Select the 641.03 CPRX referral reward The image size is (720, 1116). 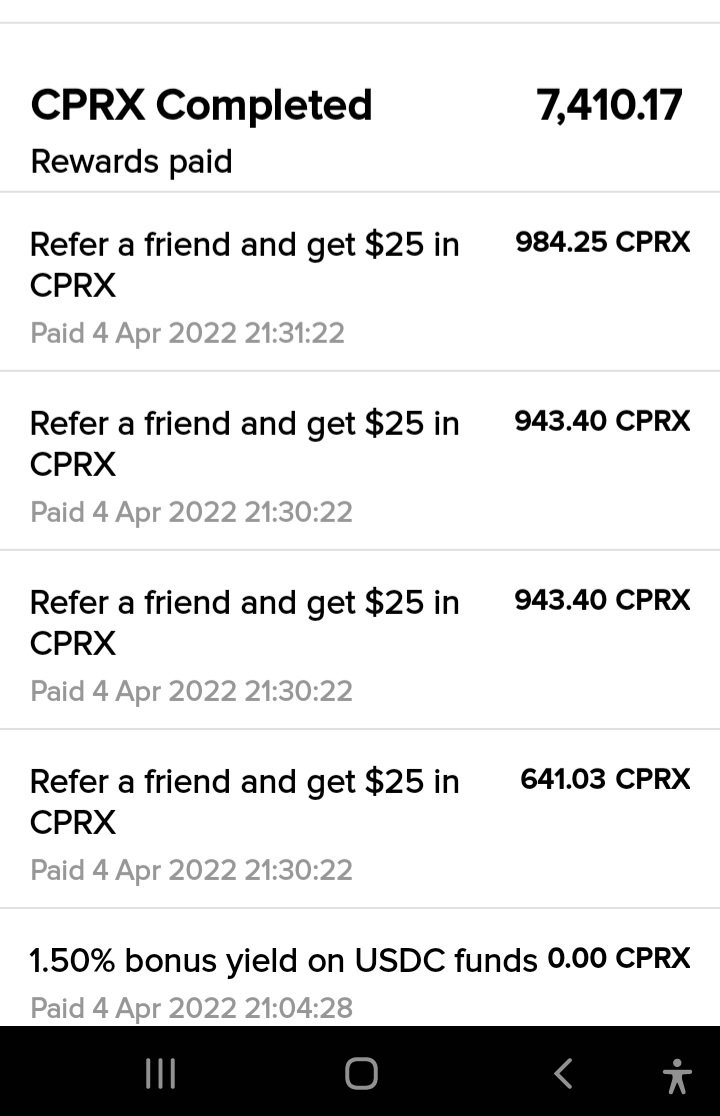coord(360,818)
